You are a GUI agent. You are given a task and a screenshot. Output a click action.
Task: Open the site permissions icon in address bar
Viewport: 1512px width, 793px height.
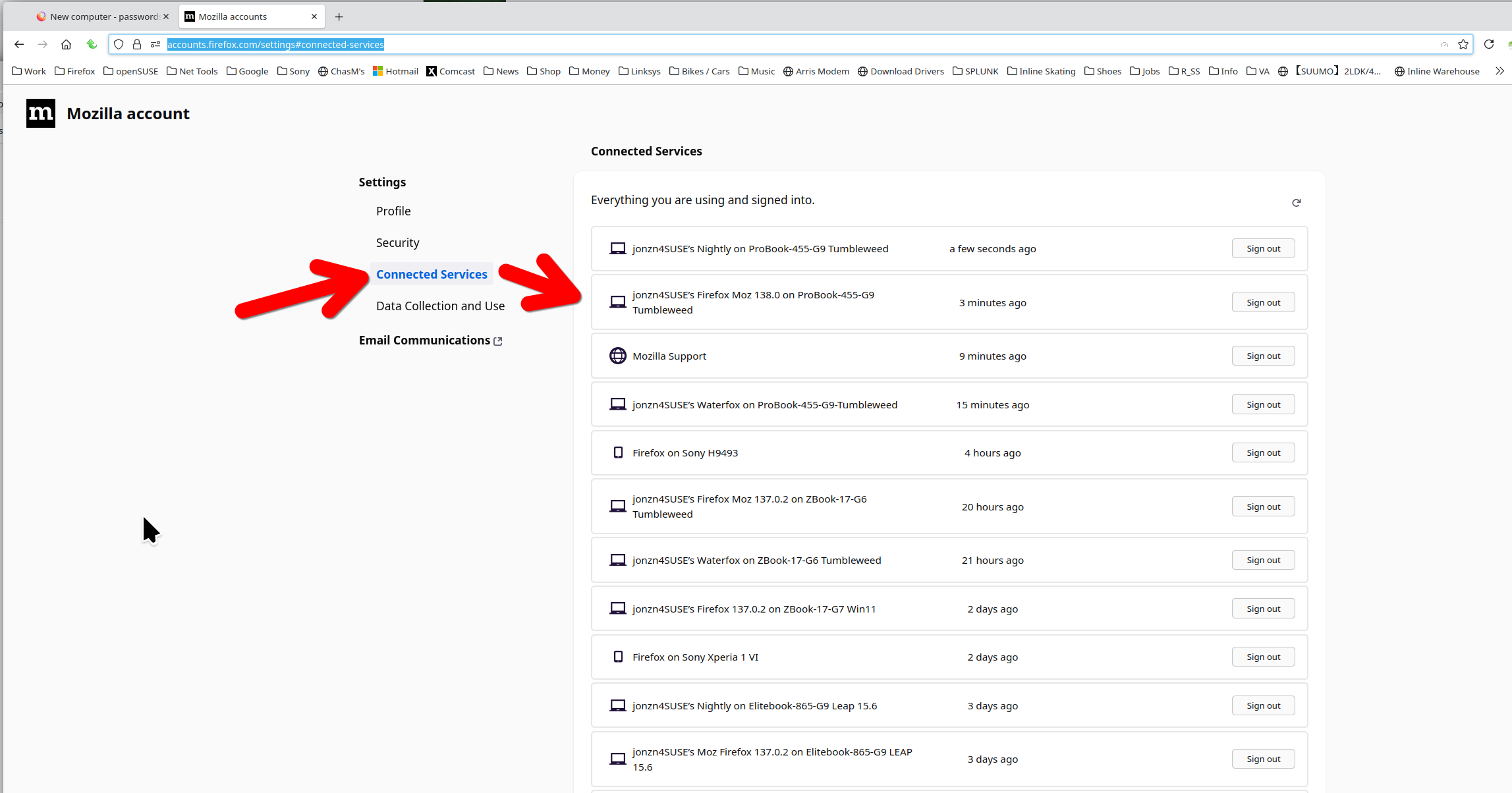tap(155, 44)
